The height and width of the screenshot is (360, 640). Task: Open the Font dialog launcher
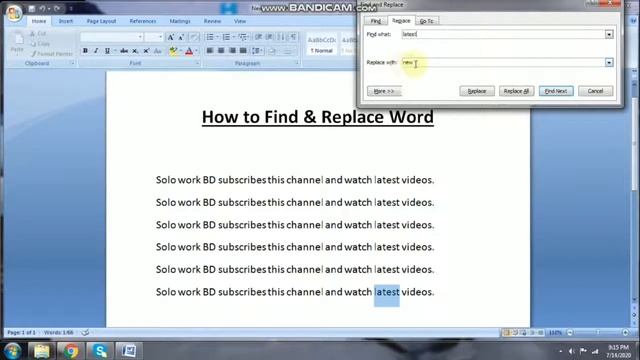197,64
